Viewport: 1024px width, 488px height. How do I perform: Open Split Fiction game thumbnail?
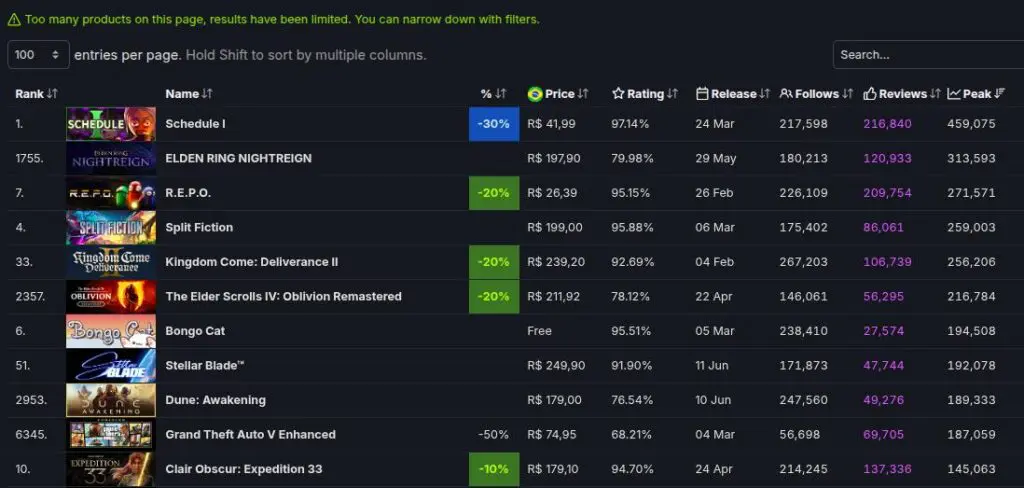(x=111, y=228)
